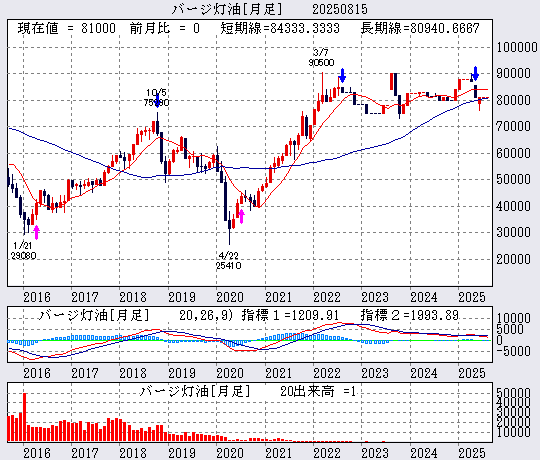
Task: Click the 3/7 90500 high annotation
Action: tap(321, 58)
